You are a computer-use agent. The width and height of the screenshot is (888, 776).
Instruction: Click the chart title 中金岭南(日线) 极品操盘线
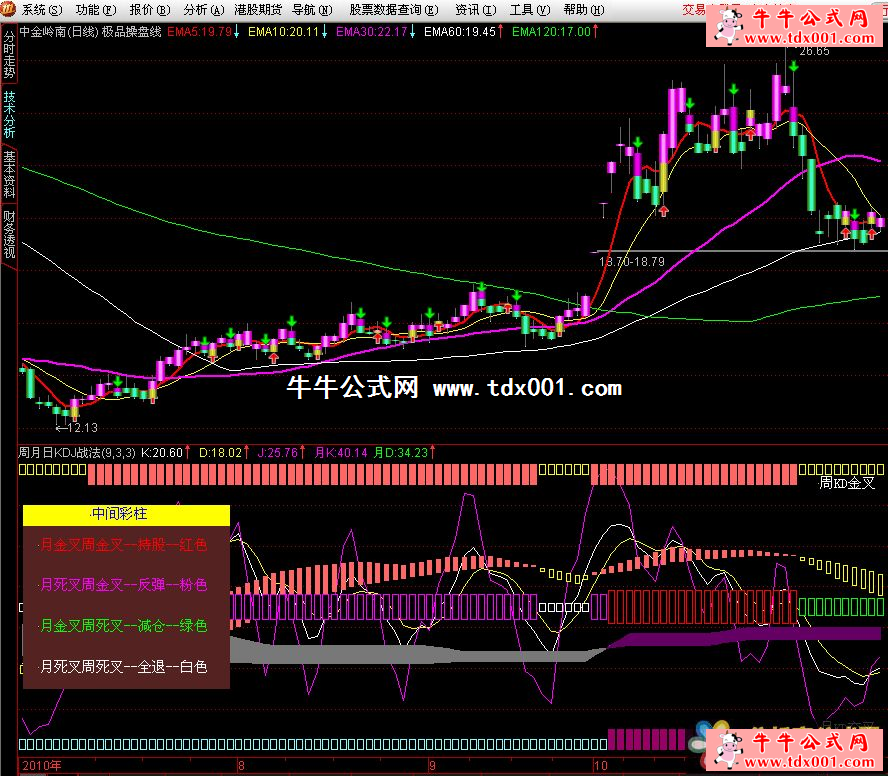[x=91, y=32]
